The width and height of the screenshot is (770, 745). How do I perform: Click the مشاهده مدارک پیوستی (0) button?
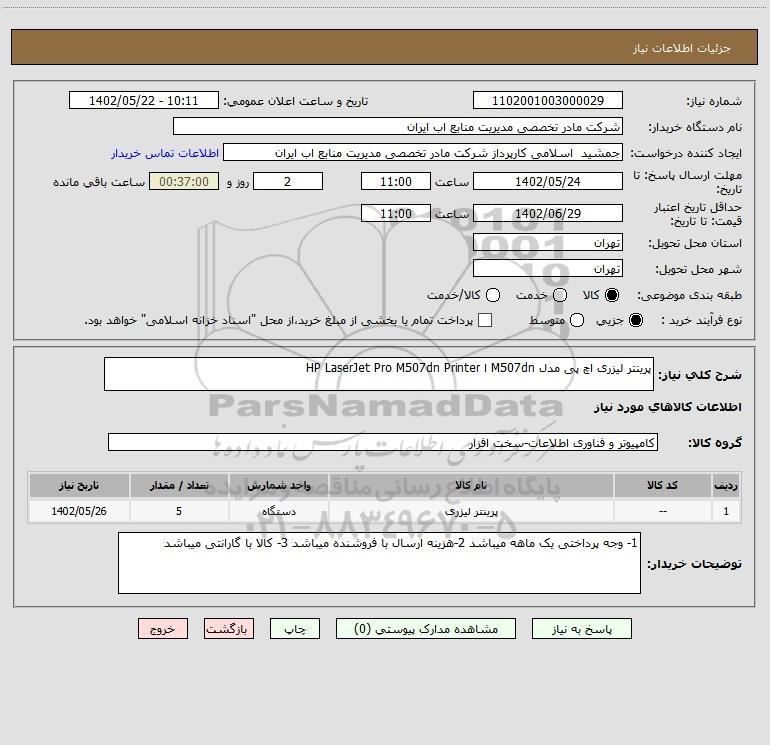click(426, 629)
